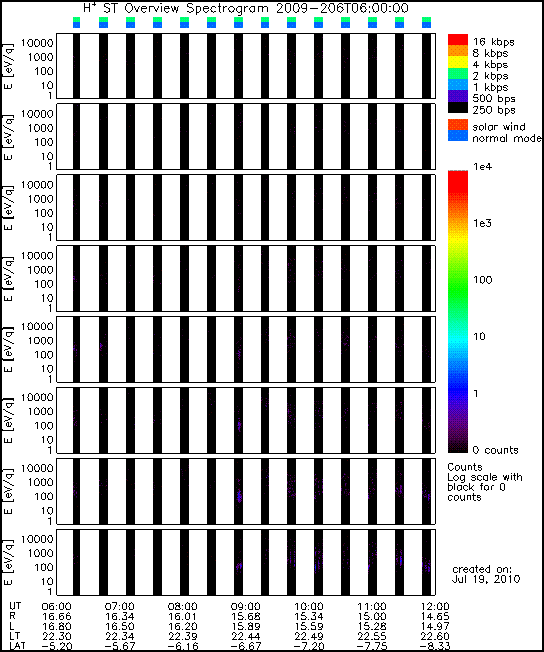Click the UT value 08:00
The width and height of the screenshot is (544, 652).
[x=183, y=607]
